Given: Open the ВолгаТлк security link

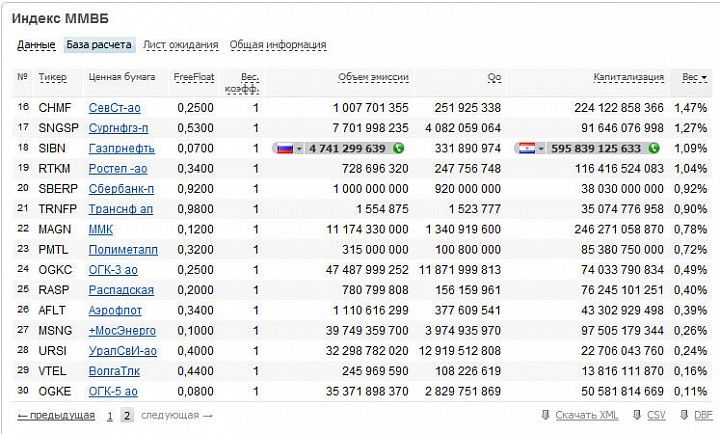Looking at the screenshot, I should tap(114, 371).
